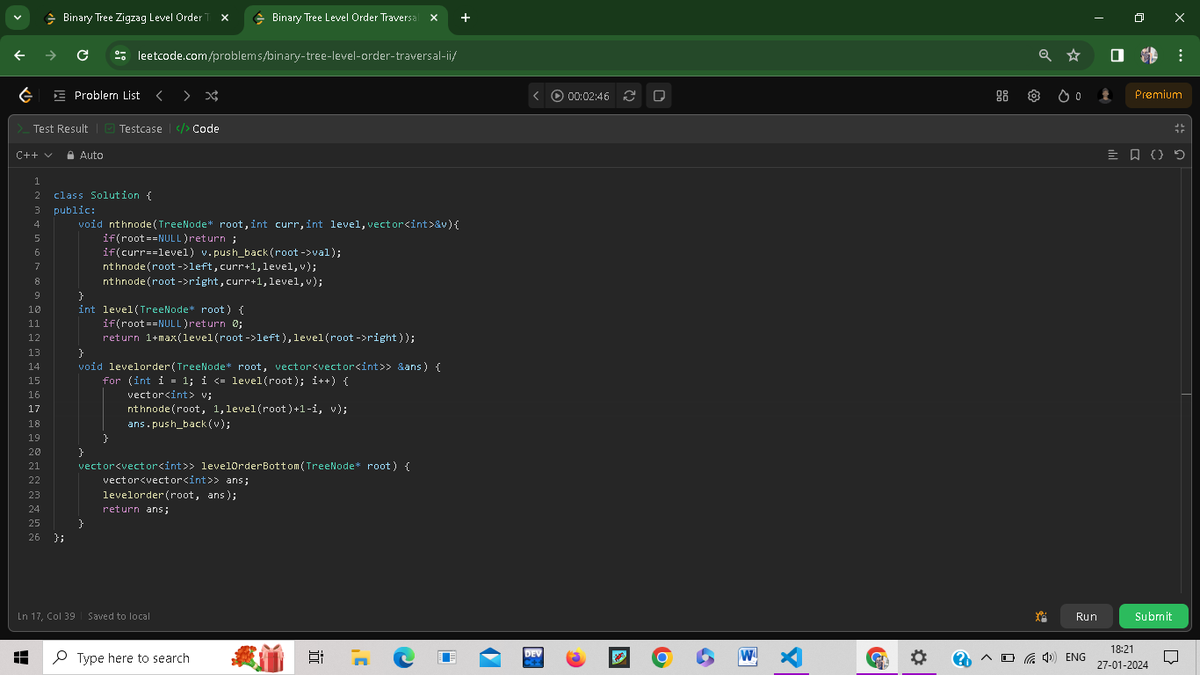Click the Premium button
The image size is (1200, 675).
[1158, 95]
